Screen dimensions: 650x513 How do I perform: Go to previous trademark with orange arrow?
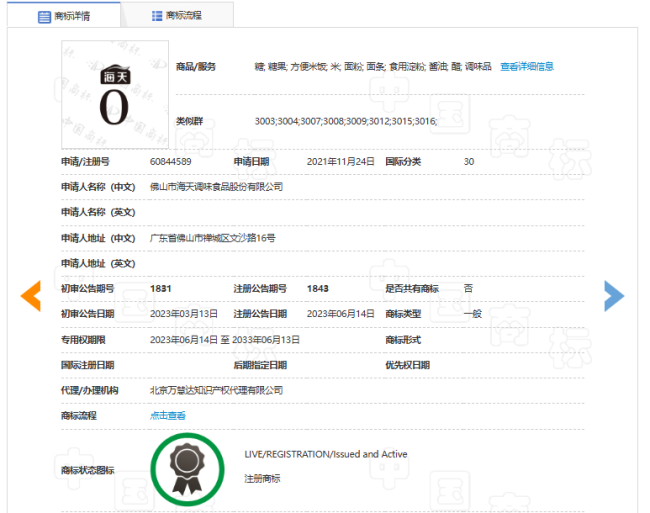pyautogui.click(x=31, y=295)
